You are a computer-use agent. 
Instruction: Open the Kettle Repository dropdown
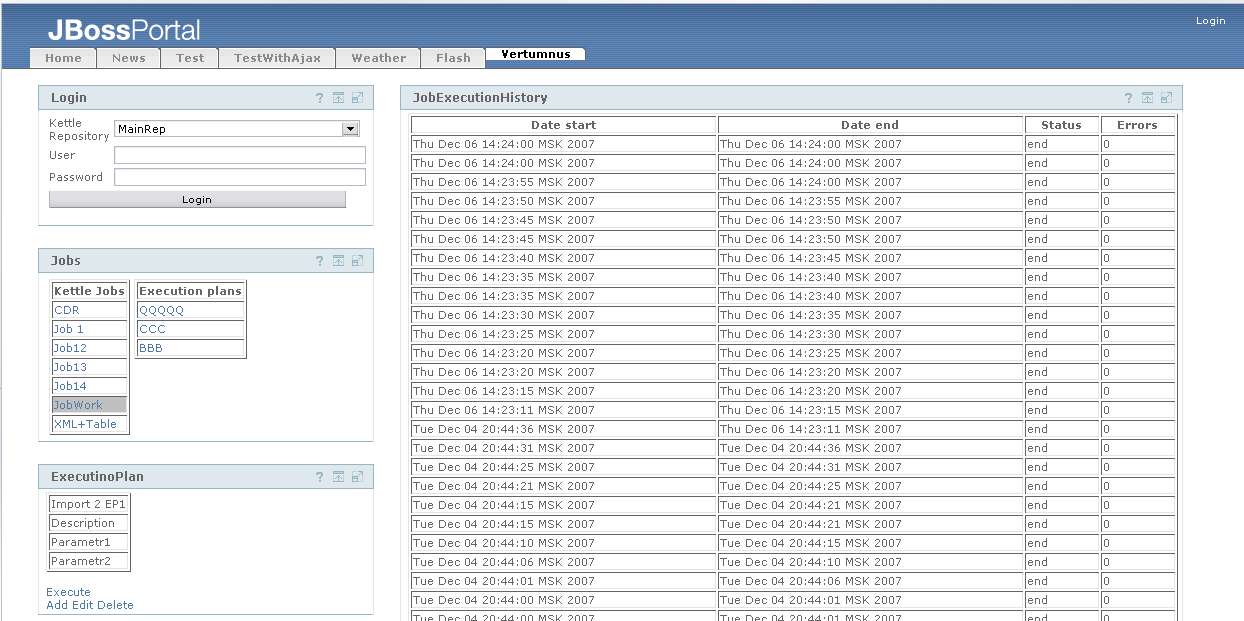[349, 129]
